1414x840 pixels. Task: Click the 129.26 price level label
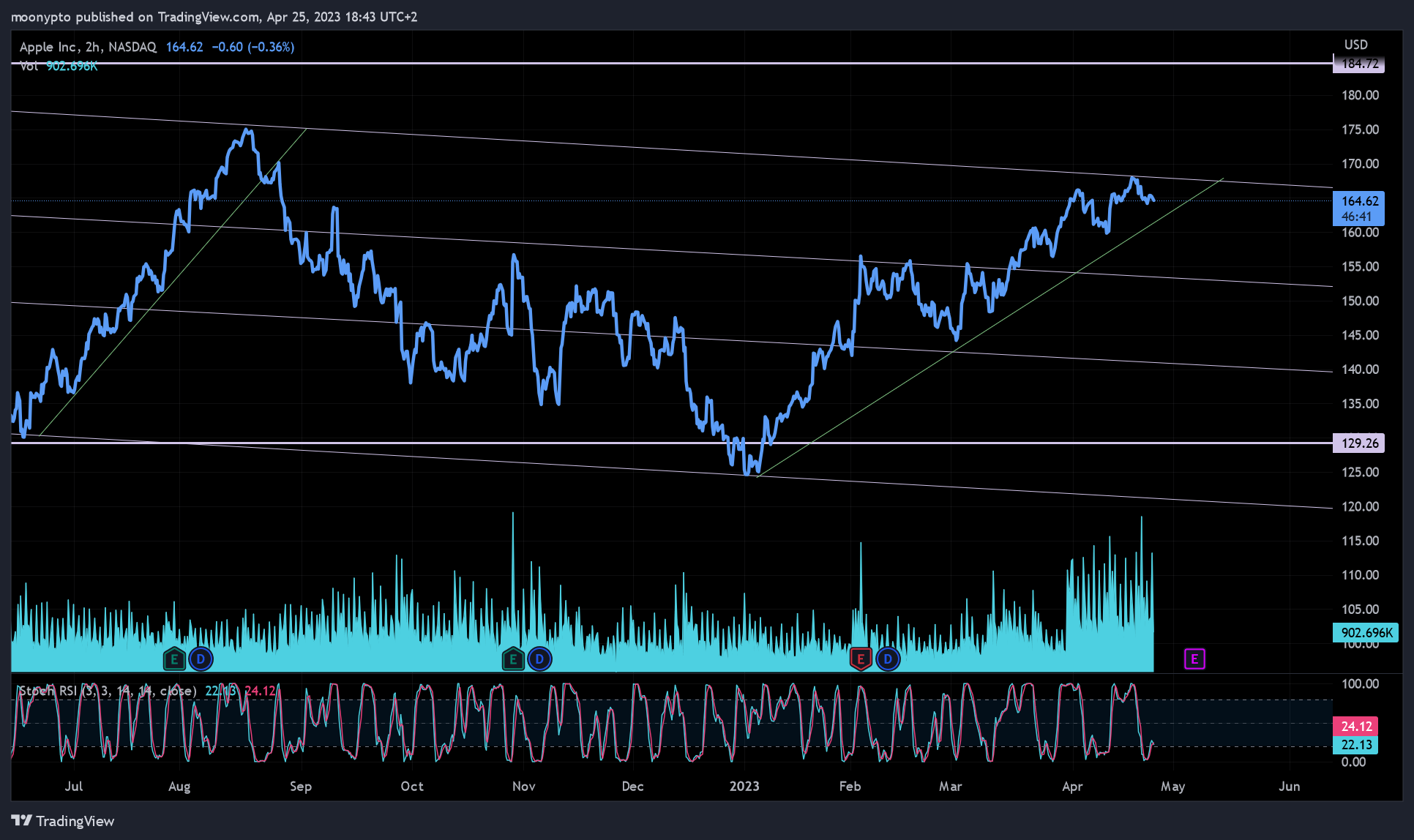[x=1359, y=443]
